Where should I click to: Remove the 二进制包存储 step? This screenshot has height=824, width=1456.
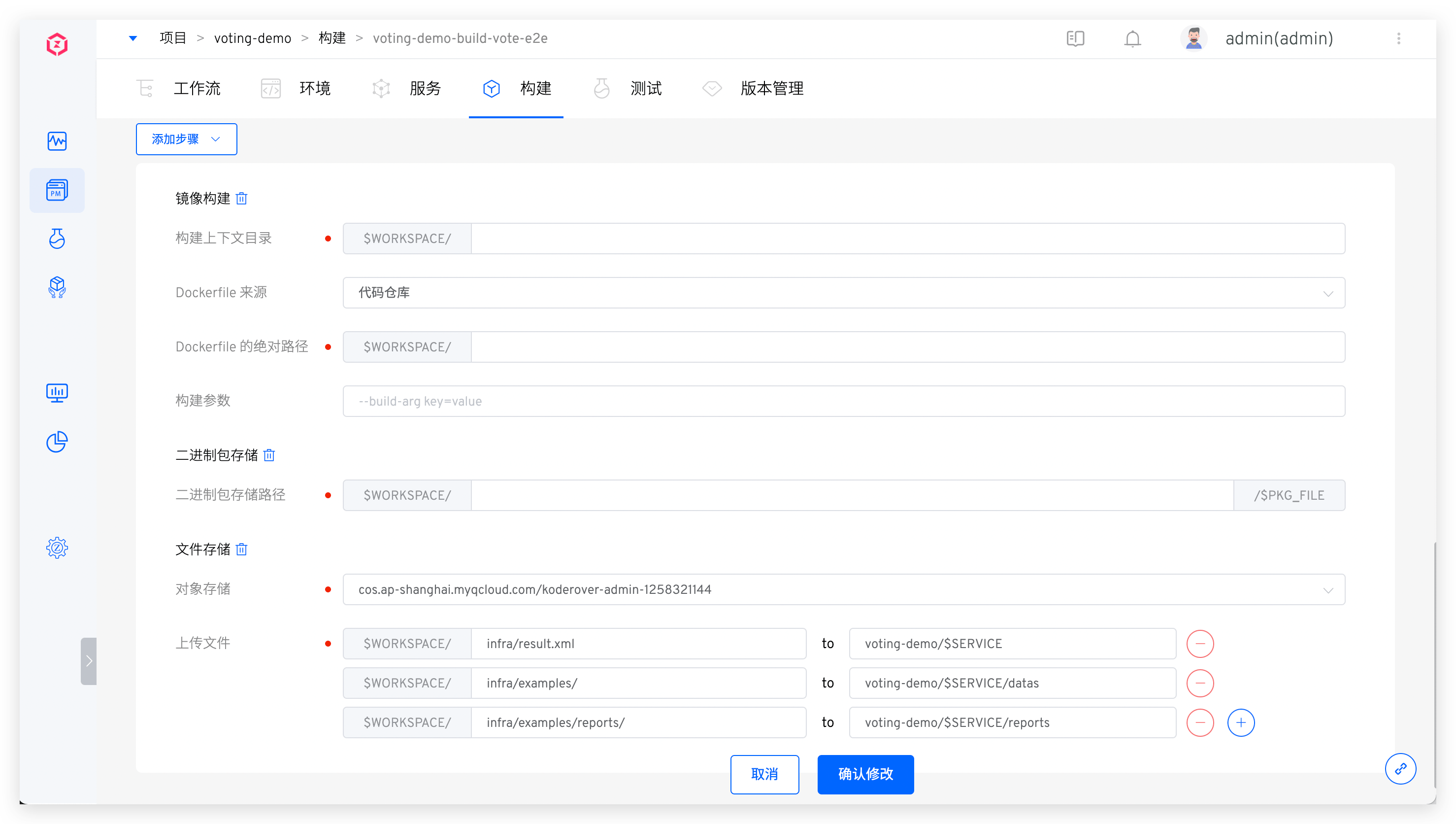[270, 454]
